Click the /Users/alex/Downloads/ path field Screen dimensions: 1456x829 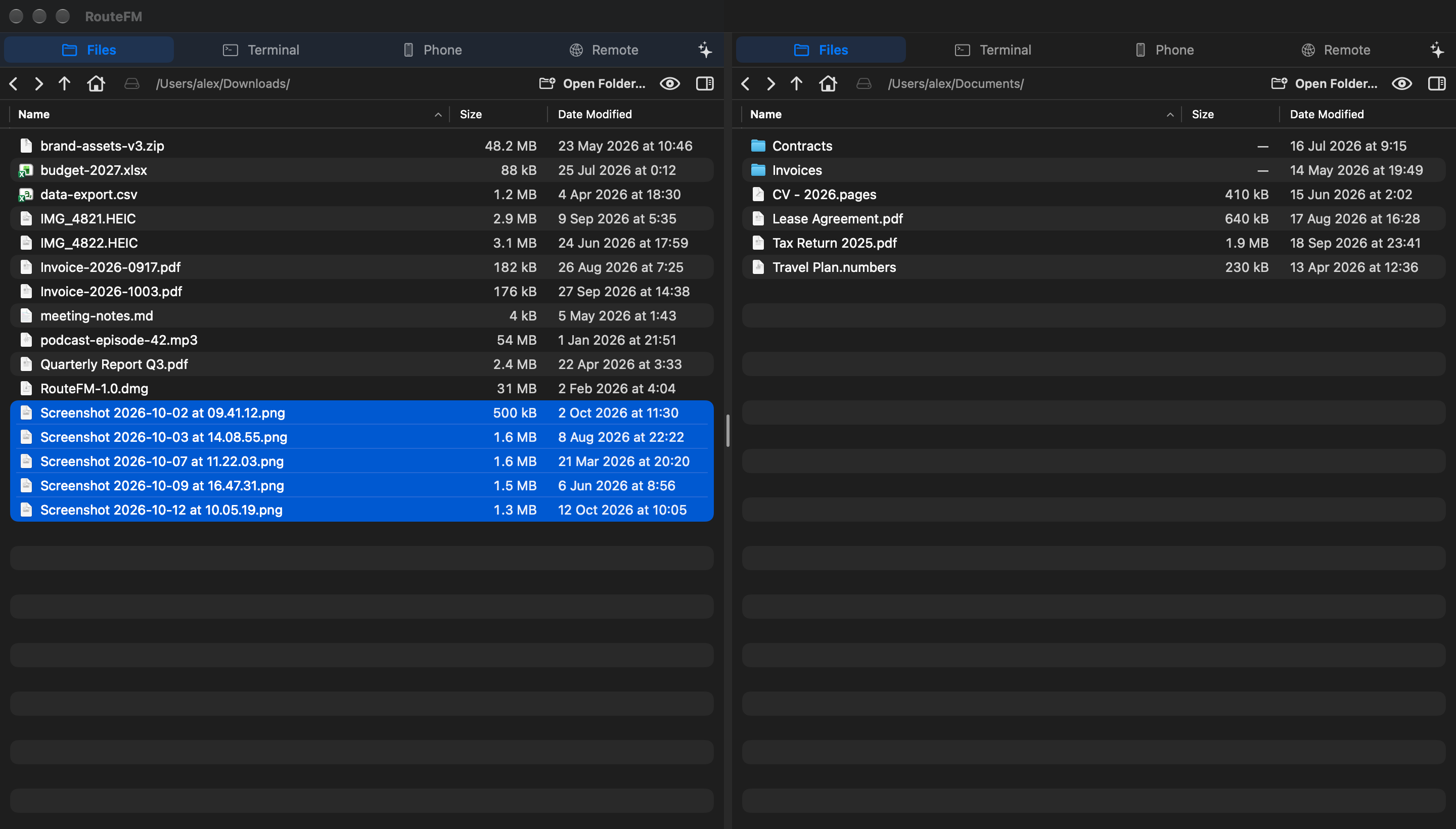(222, 84)
